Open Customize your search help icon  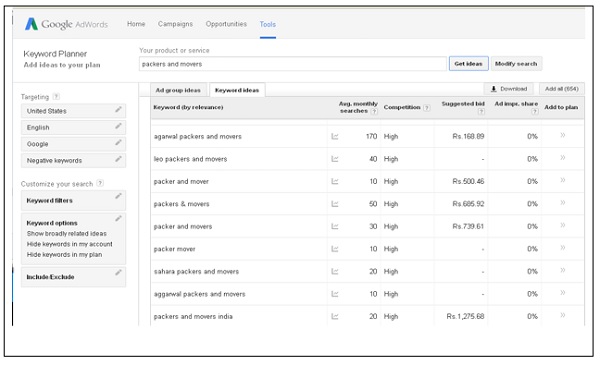click(100, 183)
